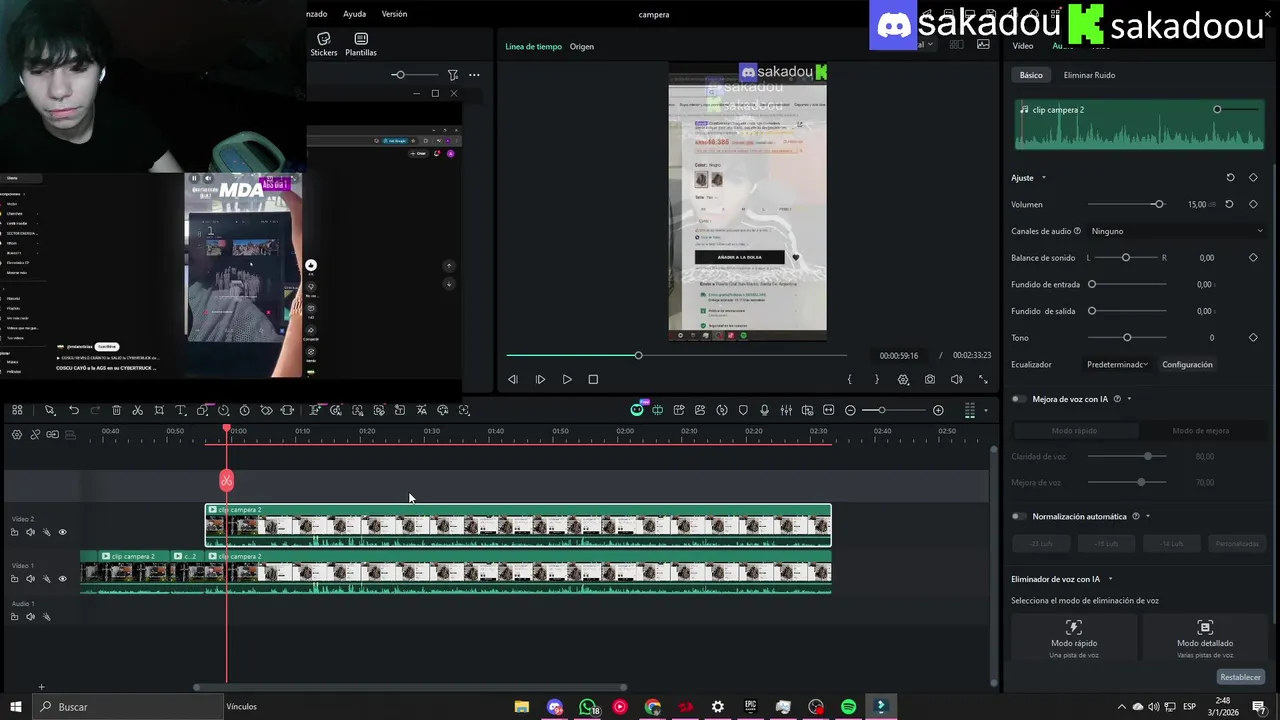Open the Ayuda menu
Screen dimensions: 1280x720
(x=354, y=14)
